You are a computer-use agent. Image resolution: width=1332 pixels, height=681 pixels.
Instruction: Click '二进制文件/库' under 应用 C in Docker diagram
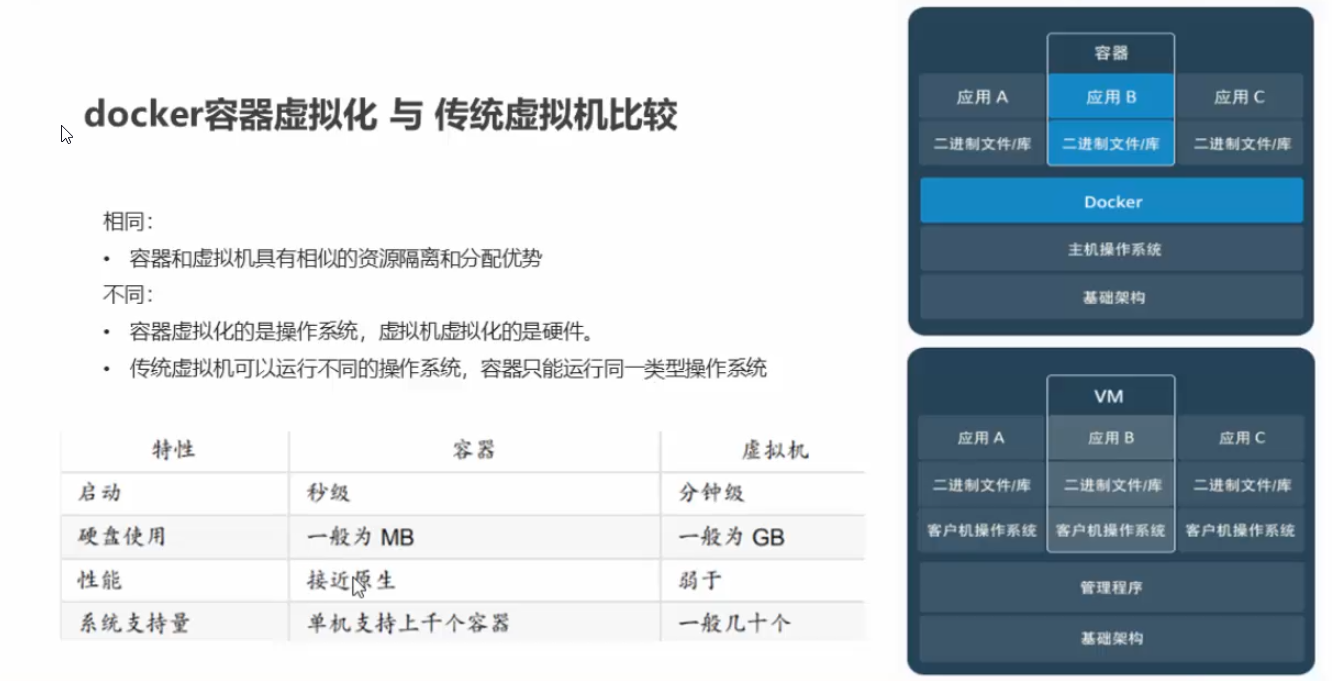click(1240, 143)
